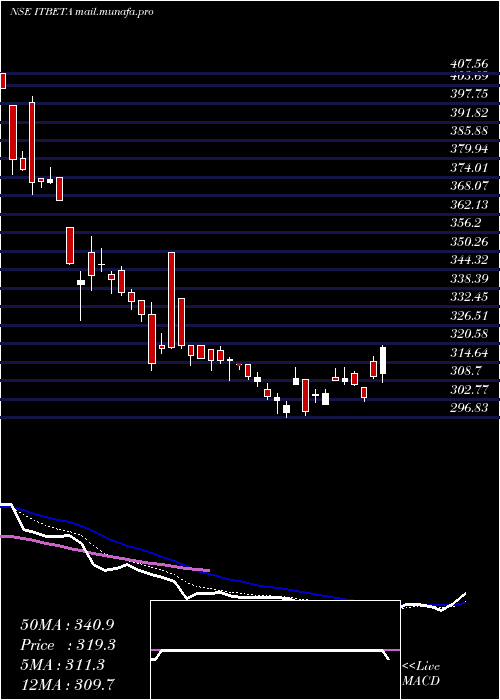Click the 302.77 price level label
Screen dimensions: 500x700
point(469,389)
